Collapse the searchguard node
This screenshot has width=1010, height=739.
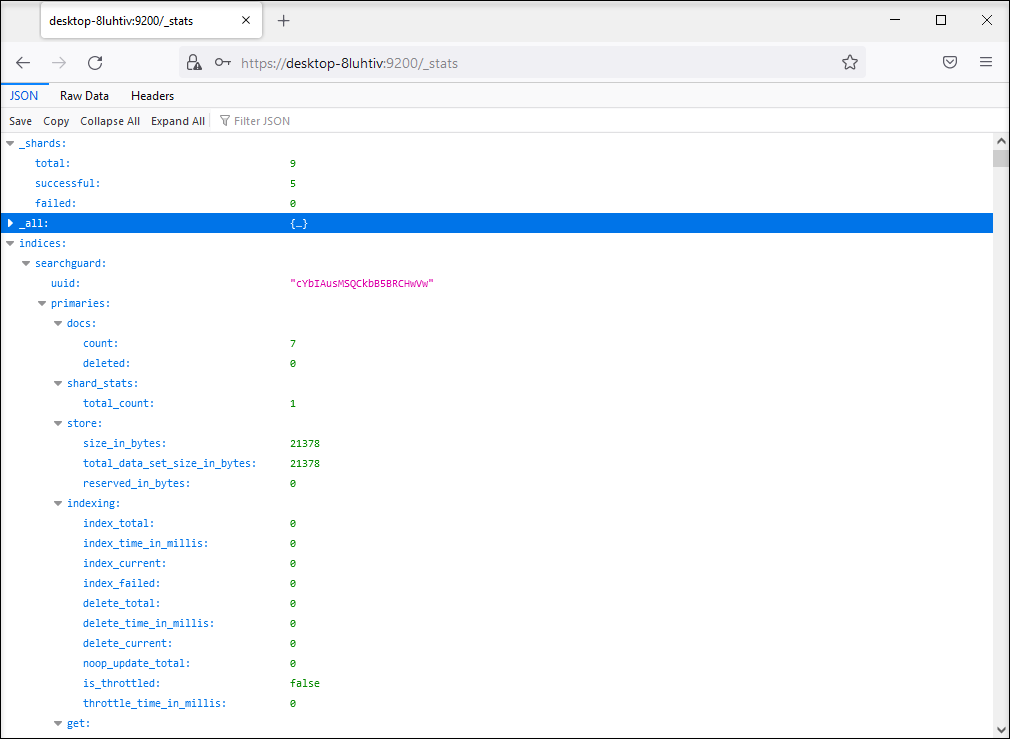point(26,264)
